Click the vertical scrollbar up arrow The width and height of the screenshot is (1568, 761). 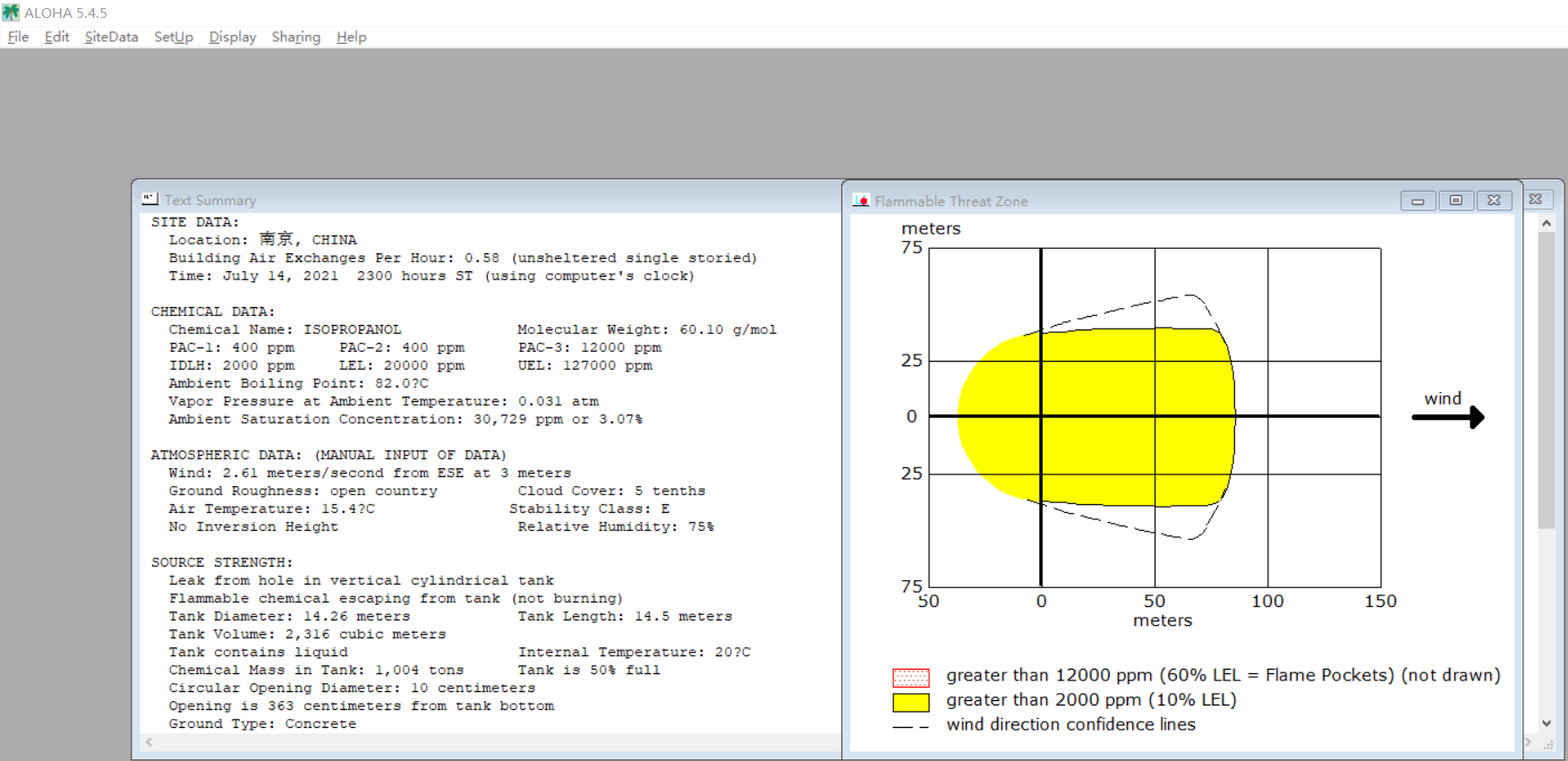tap(1547, 223)
